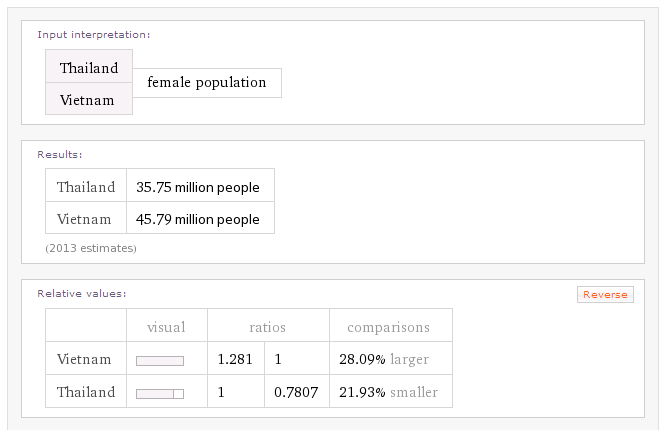Screen dimensions: 665x430
Task: Click the 1.281 ratio value
Action: [235, 360]
